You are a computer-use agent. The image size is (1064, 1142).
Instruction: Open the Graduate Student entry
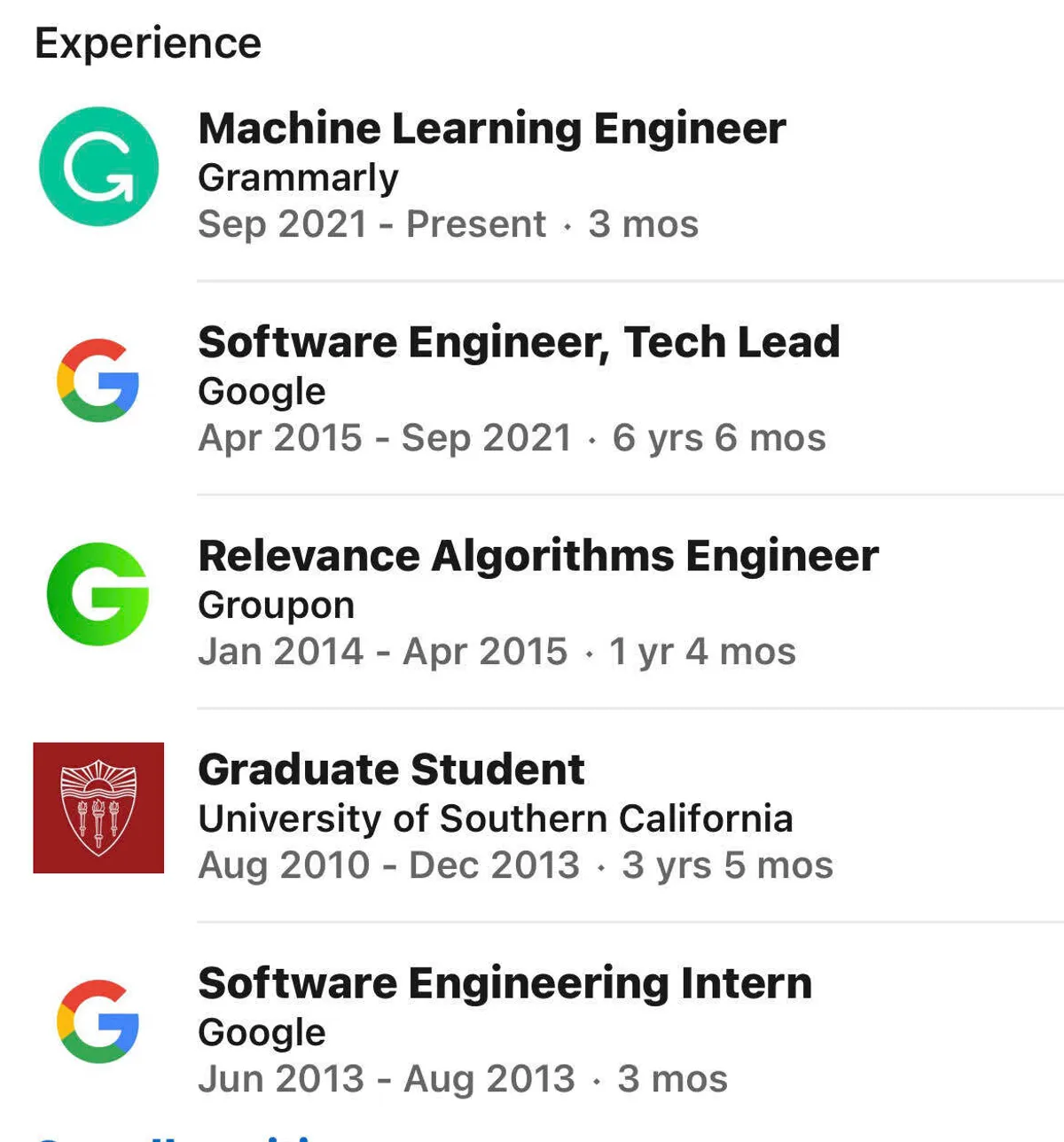391,770
